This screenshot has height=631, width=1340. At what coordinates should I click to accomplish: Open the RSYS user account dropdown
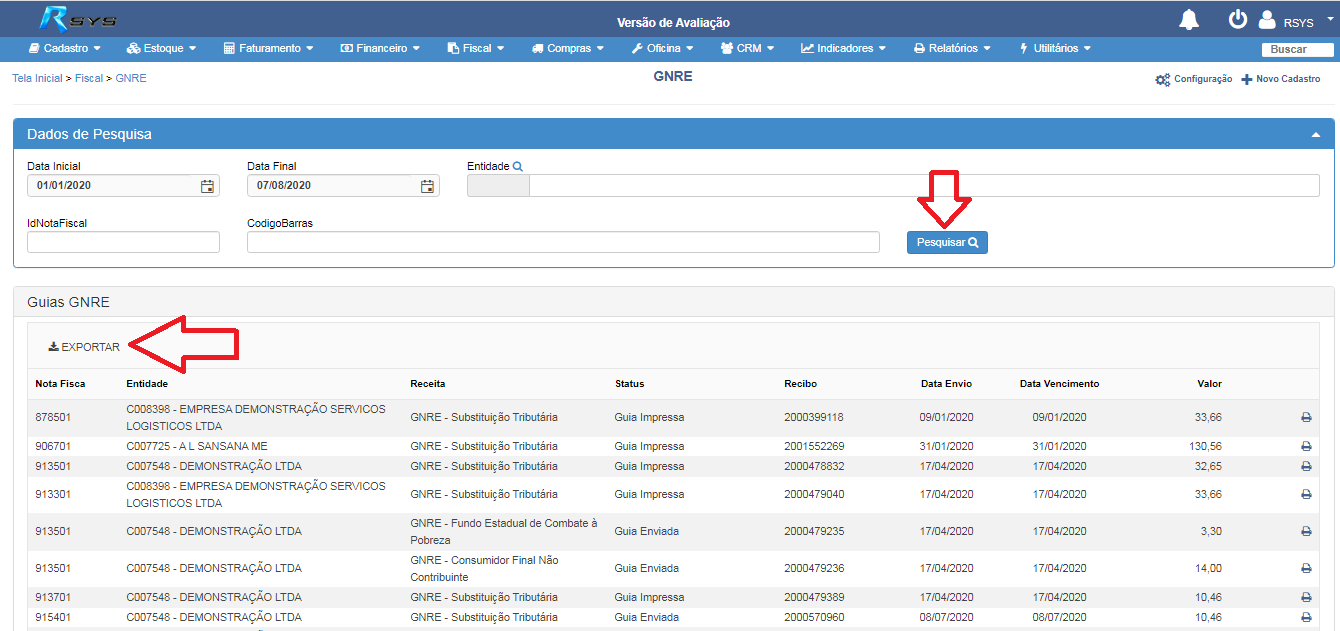(x=1295, y=20)
